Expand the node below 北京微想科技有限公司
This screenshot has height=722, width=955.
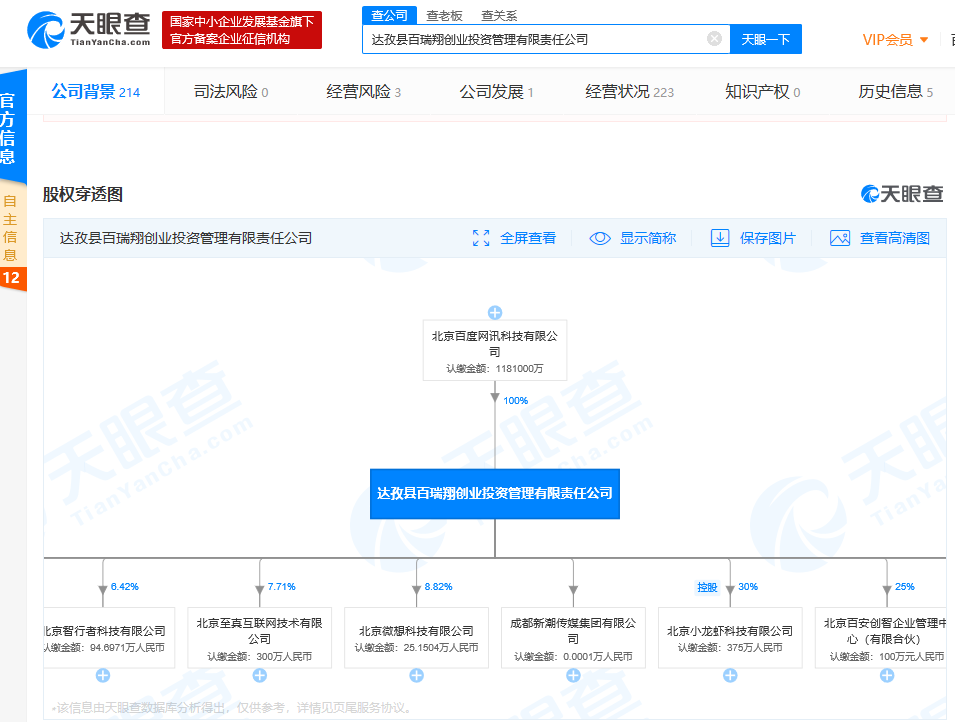tap(416, 676)
